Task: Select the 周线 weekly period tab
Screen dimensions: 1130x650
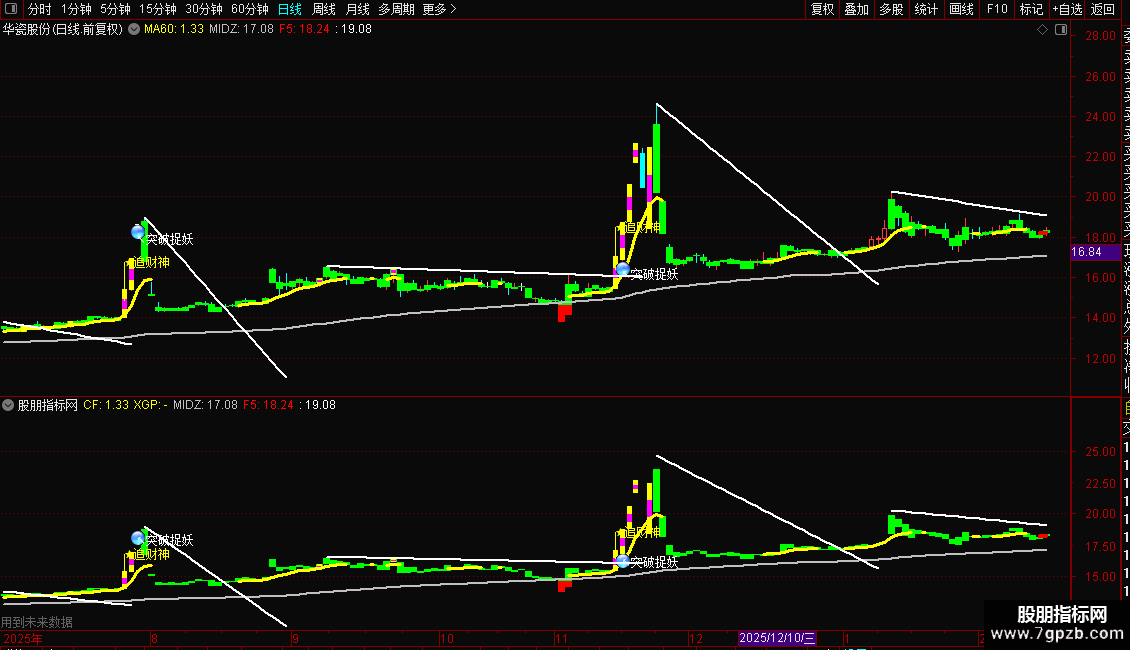Action: click(x=324, y=9)
